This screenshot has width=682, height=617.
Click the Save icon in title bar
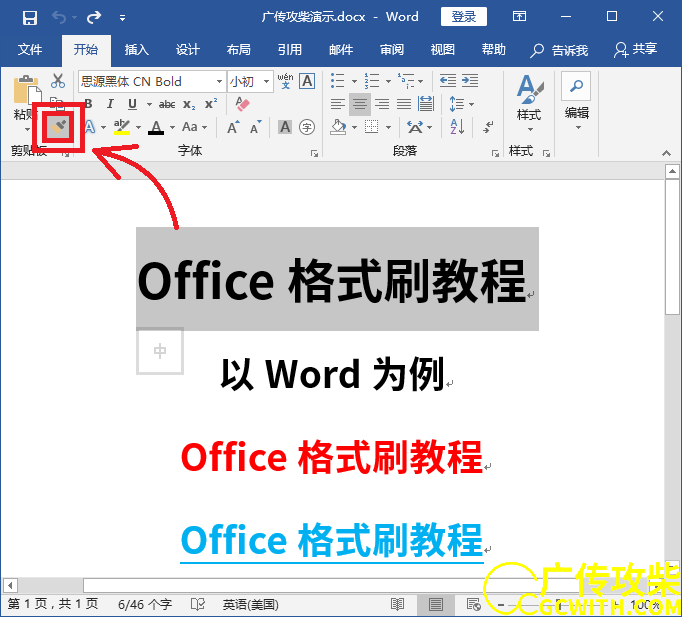click(30, 17)
